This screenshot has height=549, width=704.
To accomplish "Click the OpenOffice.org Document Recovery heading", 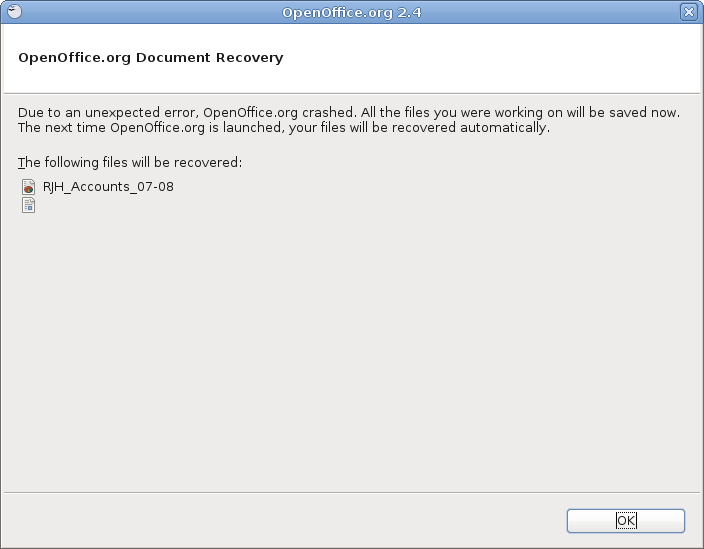I will (151, 57).
